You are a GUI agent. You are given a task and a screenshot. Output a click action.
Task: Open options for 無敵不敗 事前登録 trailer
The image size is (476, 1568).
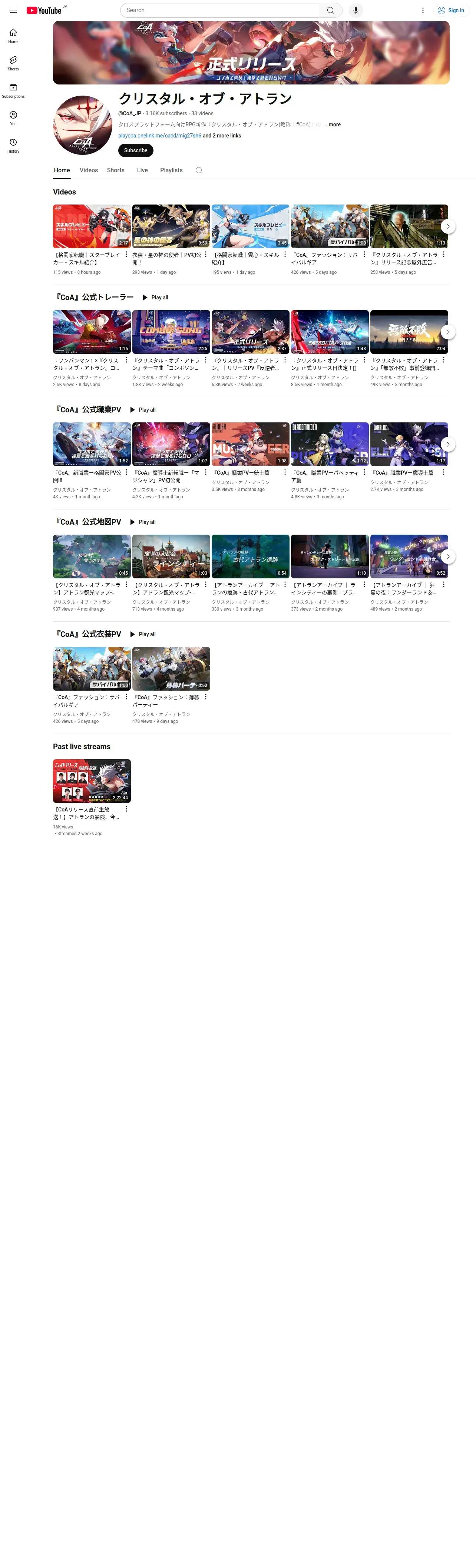(x=444, y=360)
